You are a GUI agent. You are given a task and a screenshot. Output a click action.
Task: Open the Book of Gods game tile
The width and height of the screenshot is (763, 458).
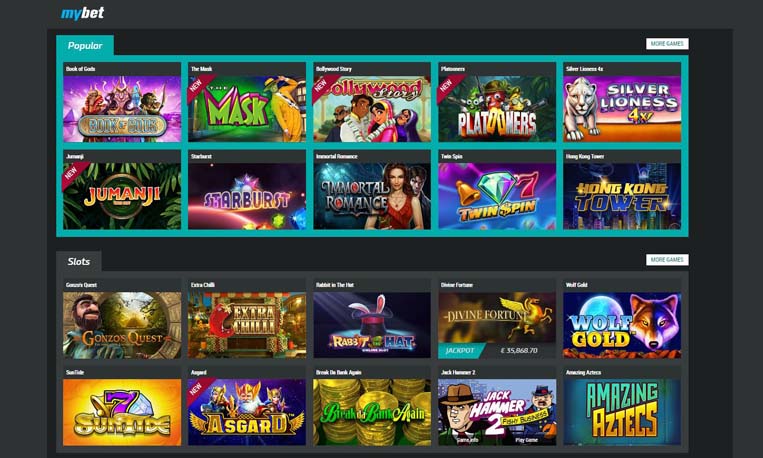(122, 102)
